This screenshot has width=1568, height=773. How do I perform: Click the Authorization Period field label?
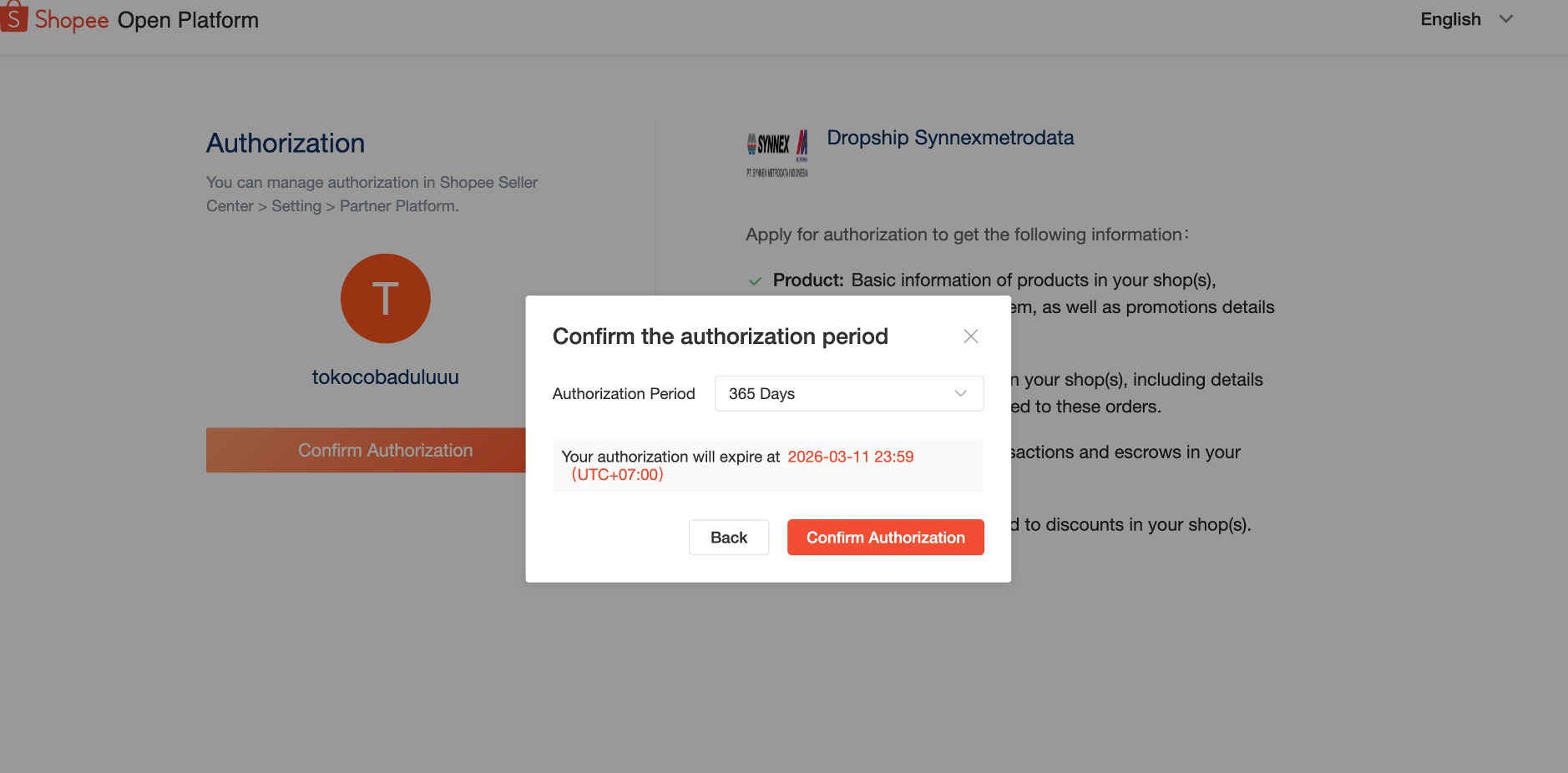[624, 394]
